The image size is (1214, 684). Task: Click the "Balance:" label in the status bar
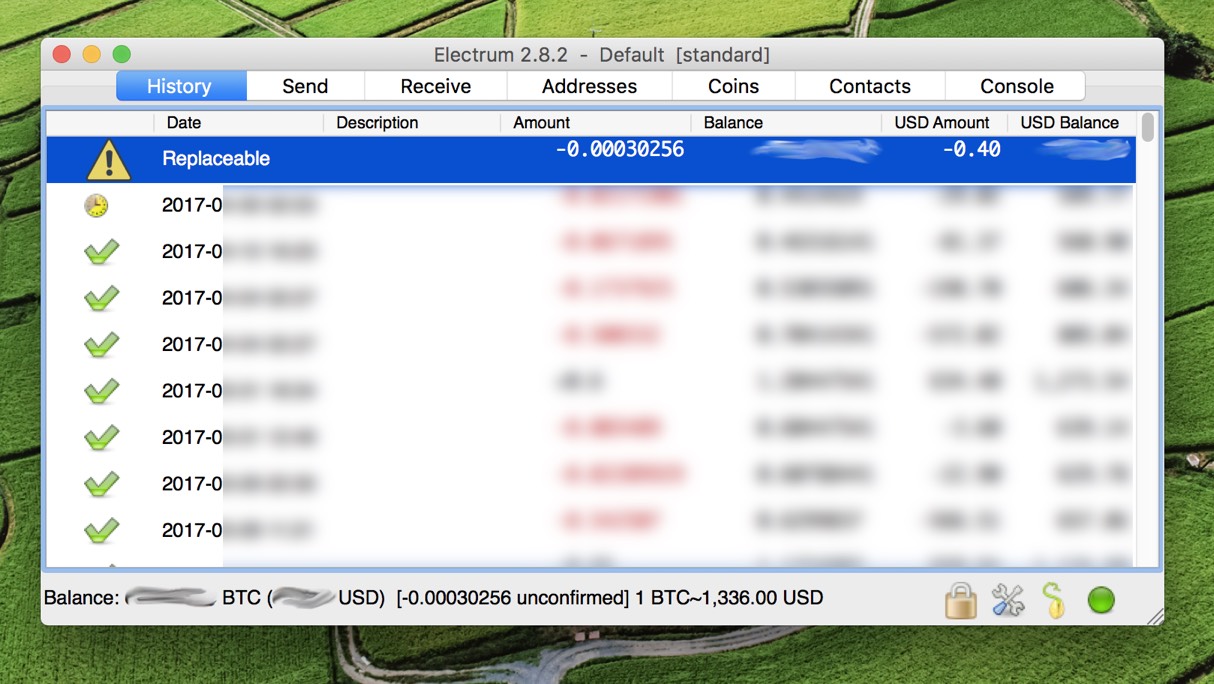click(82, 598)
